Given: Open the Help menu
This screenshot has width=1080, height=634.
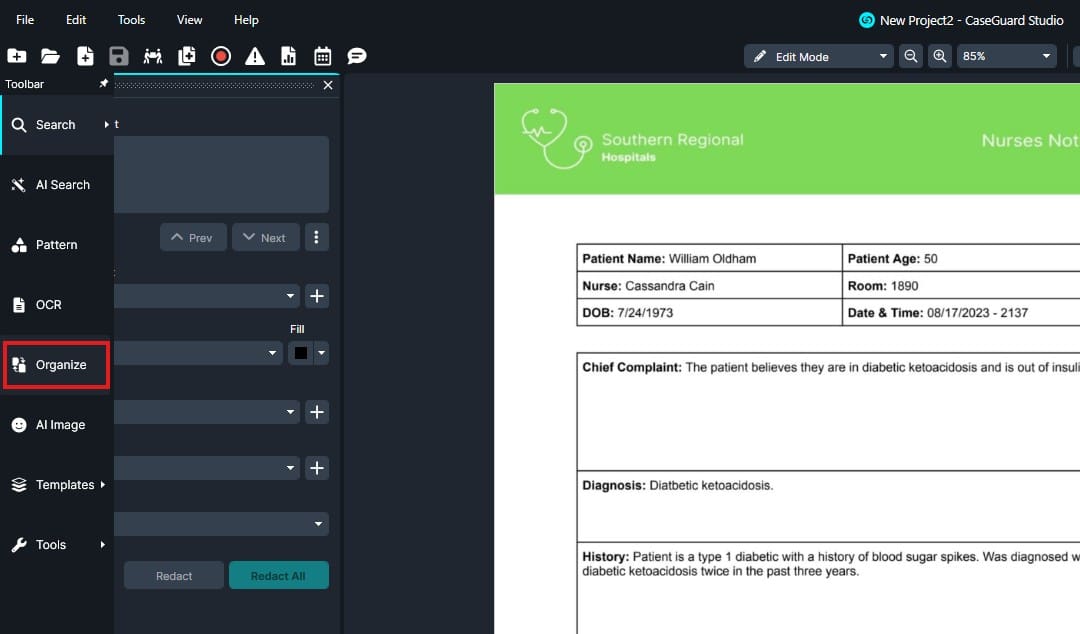Looking at the screenshot, I should tap(246, 20).
